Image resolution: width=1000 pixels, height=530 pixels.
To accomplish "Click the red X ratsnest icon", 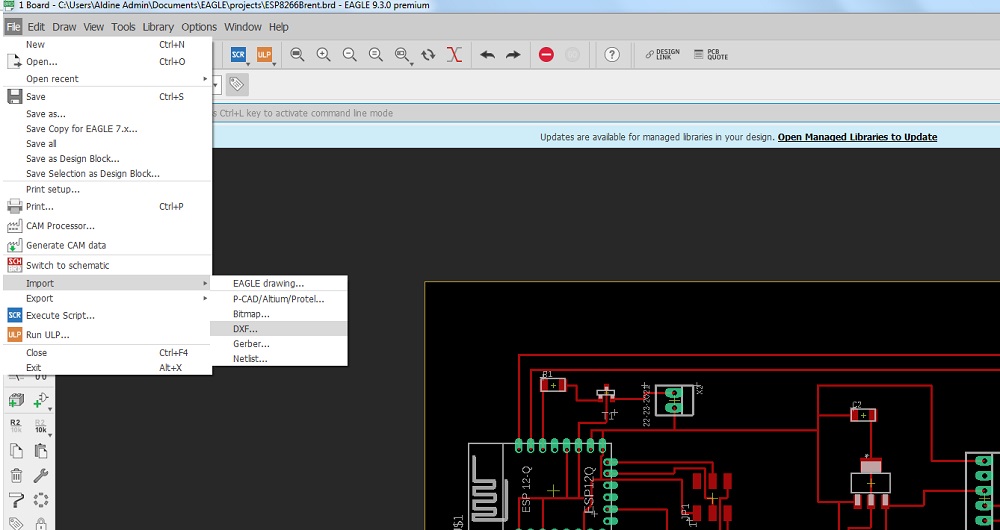I will pyautogui.click(x=454, y=55).
